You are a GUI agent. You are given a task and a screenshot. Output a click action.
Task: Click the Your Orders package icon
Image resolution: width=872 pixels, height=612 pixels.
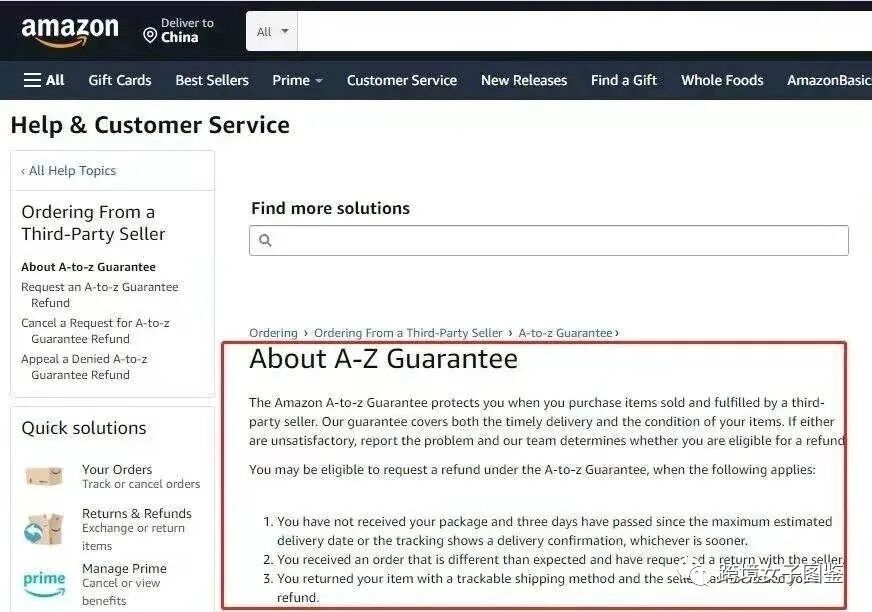pyautogui.click(x=44, y=477)
